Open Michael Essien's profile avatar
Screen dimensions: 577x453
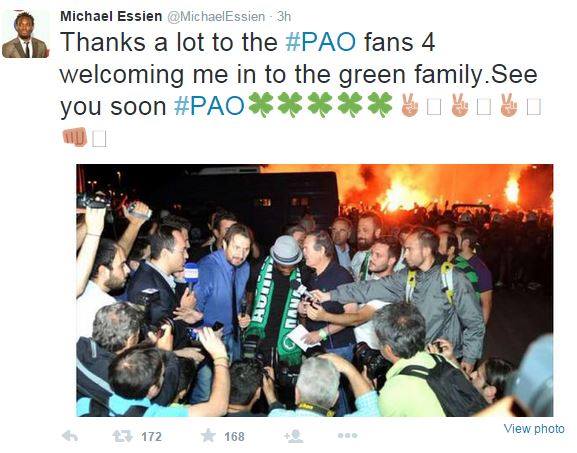pyautogui.click(x=25, y=34)
